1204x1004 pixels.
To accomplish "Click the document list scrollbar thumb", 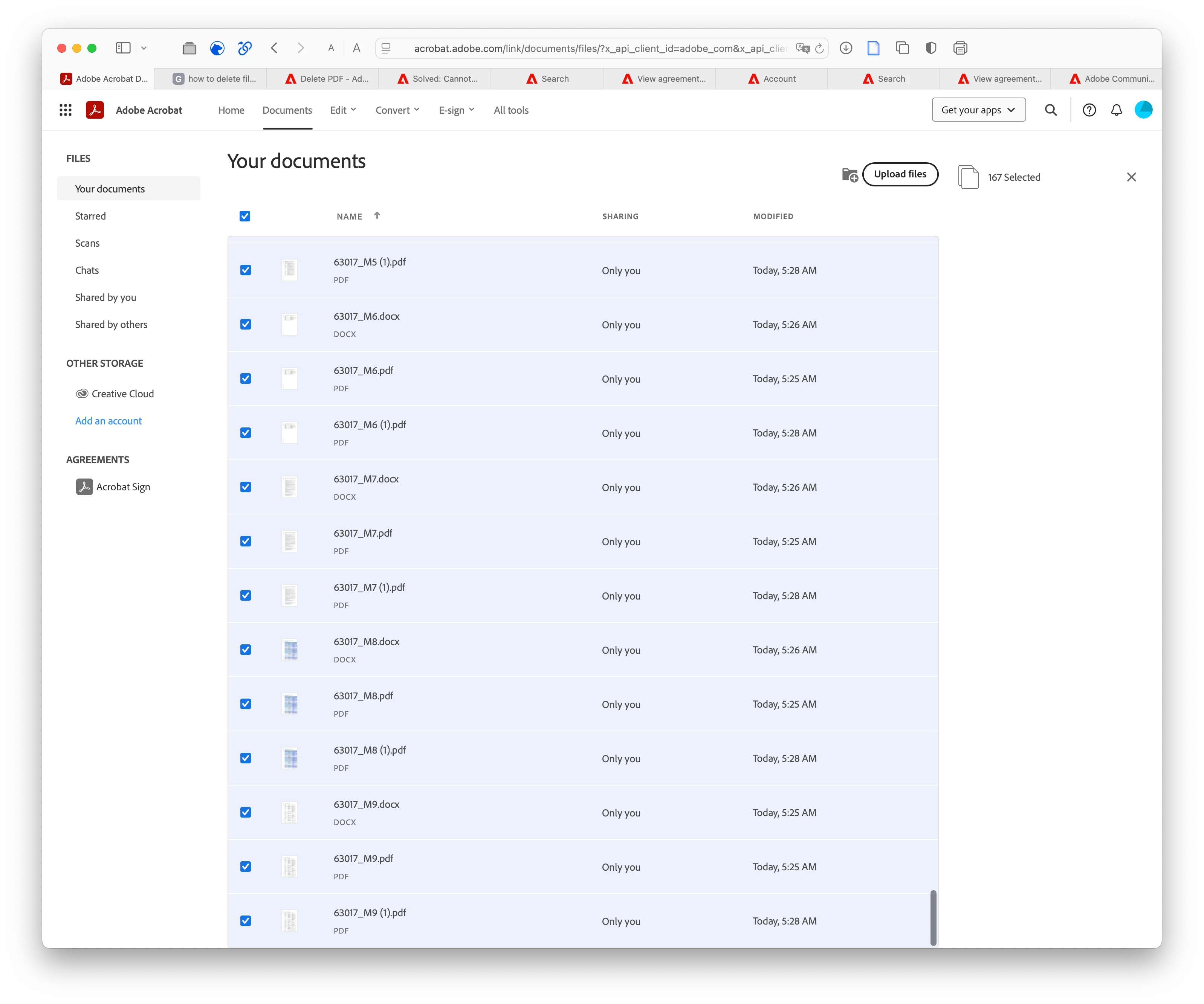I will [933, 917].
